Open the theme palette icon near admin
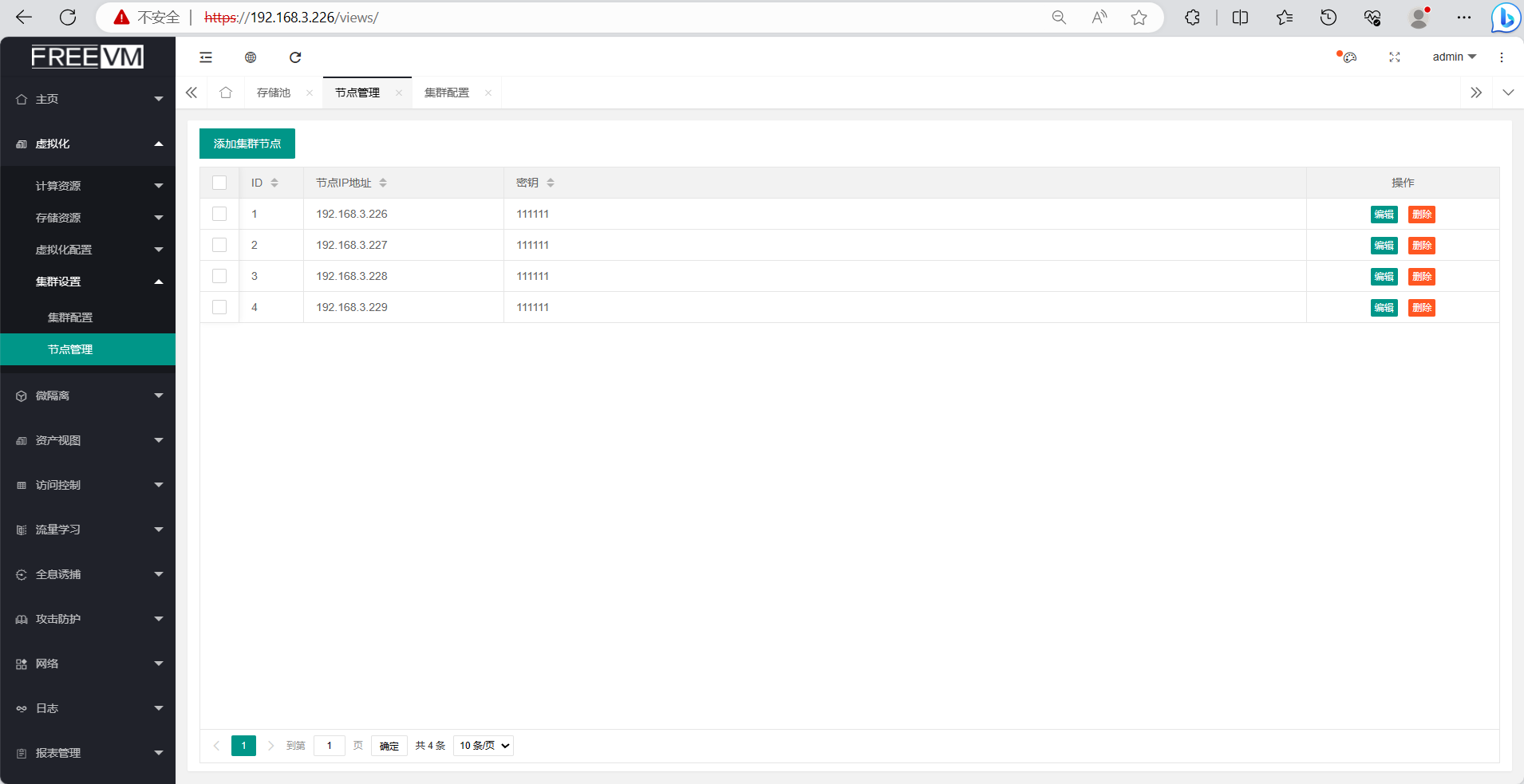Screen dimensions: 1524x784 [1348, 57]
